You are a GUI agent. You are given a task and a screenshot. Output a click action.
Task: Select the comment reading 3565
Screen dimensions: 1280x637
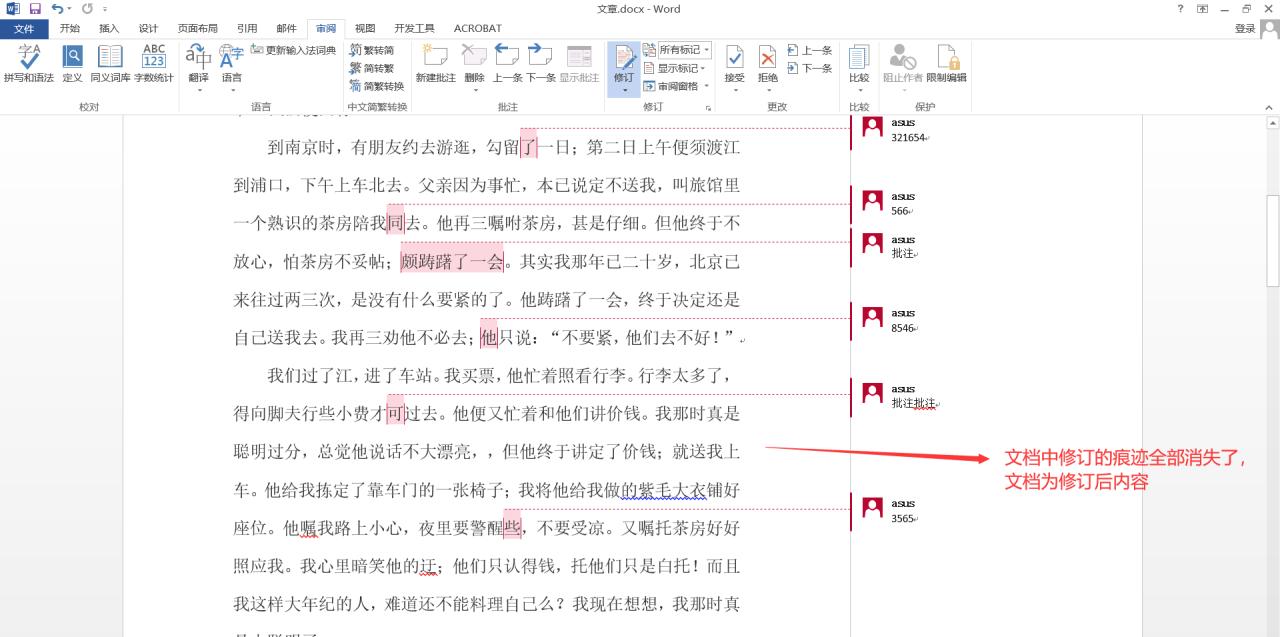[x=903, y=518]
